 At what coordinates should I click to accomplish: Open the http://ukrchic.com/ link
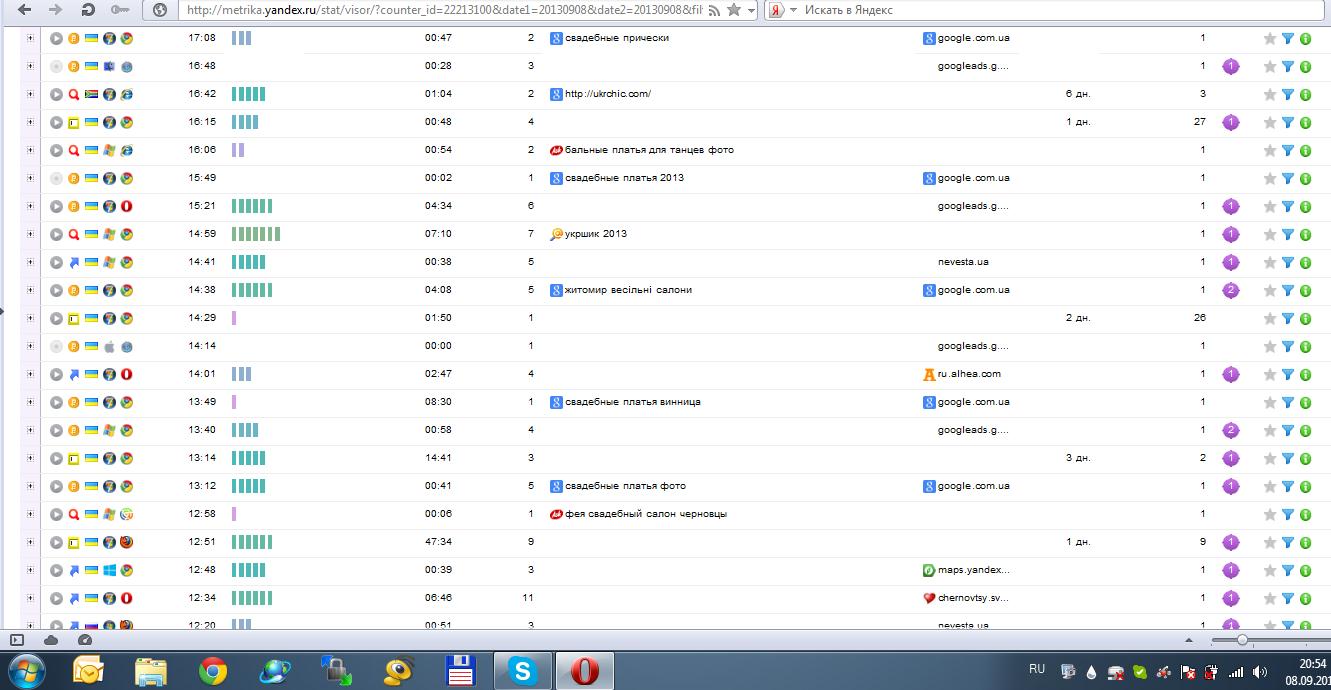click(x=608, y=94)
